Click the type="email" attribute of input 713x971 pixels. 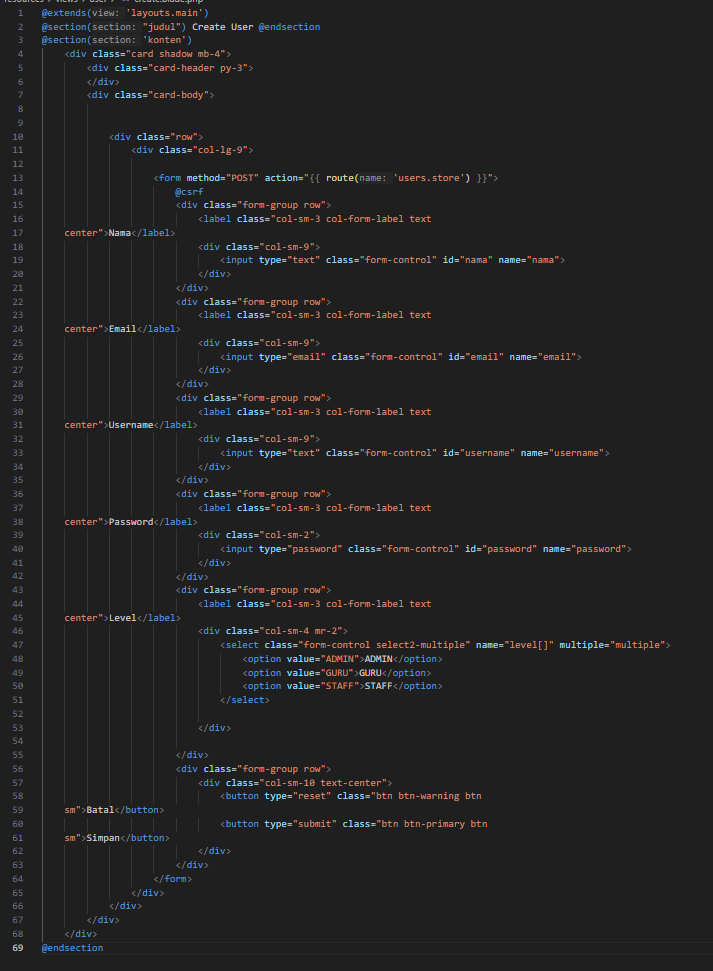pos(292,356)
